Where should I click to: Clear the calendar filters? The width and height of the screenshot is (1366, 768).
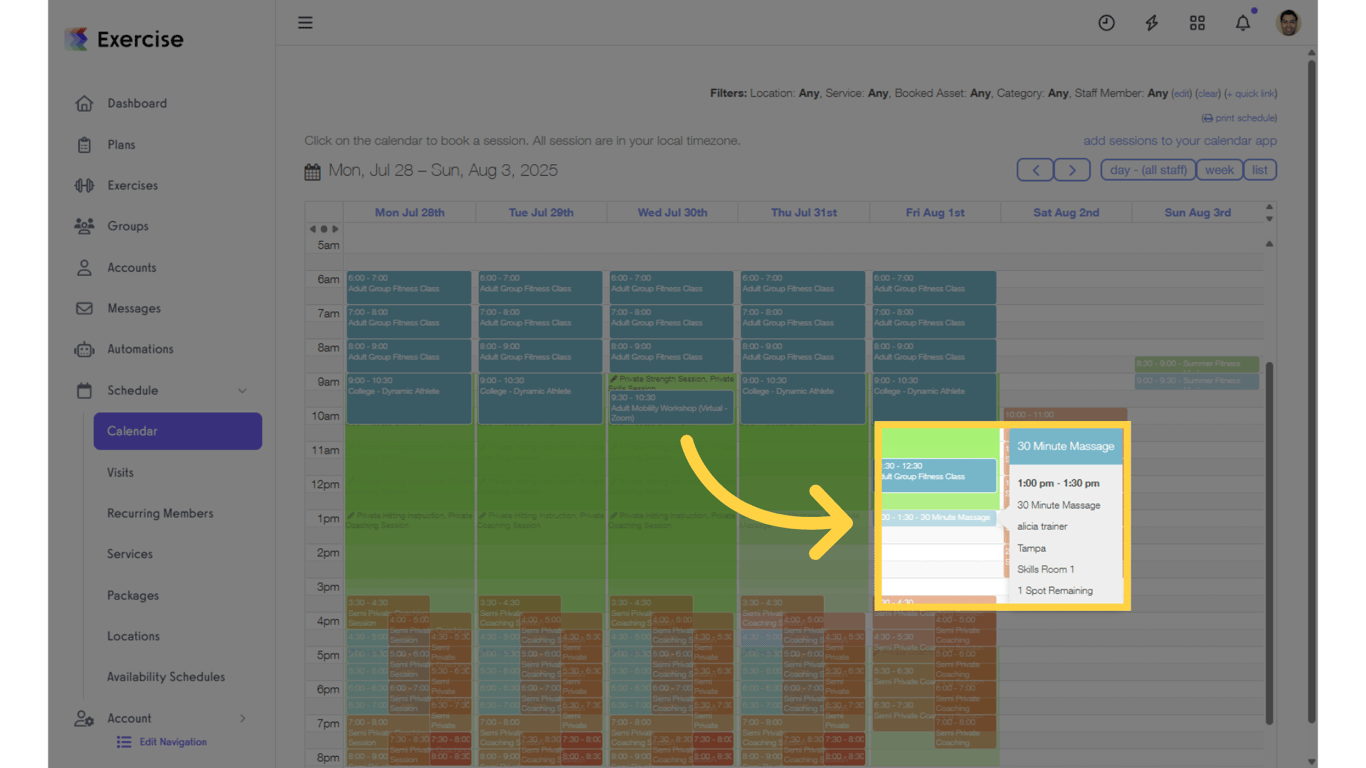click(1208, 94)
